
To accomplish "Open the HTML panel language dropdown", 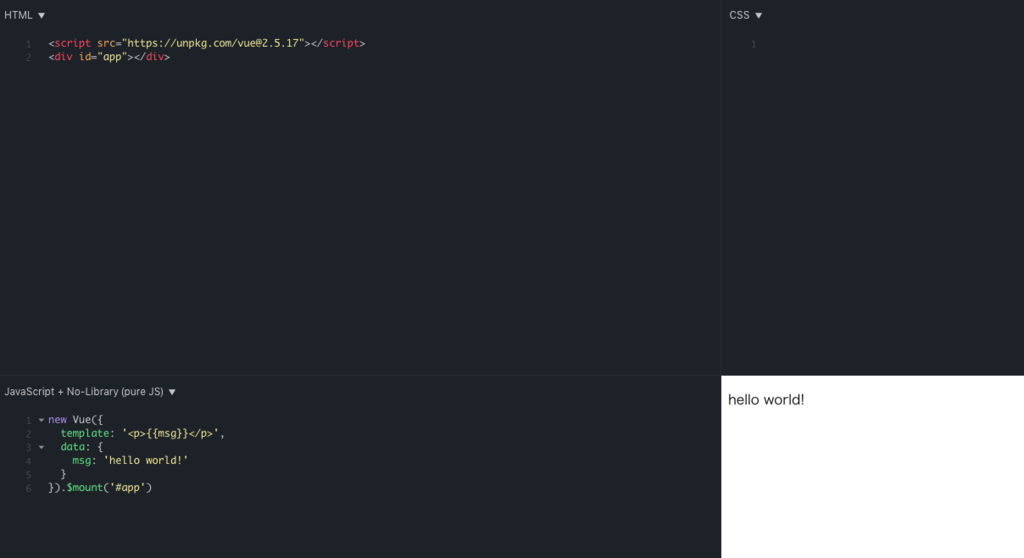I will [x=25, y=15].
